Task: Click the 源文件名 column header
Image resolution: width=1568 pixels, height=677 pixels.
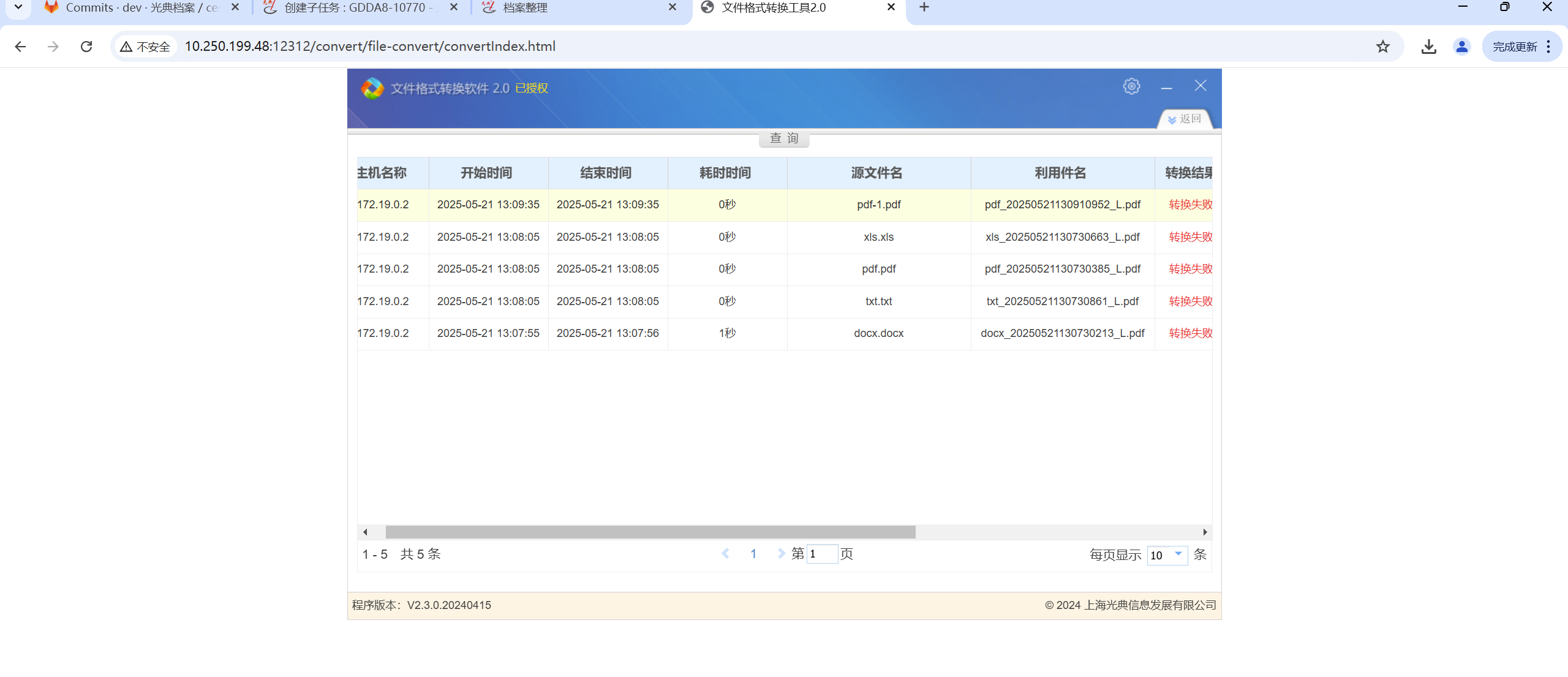Action: tap(879, 173)
